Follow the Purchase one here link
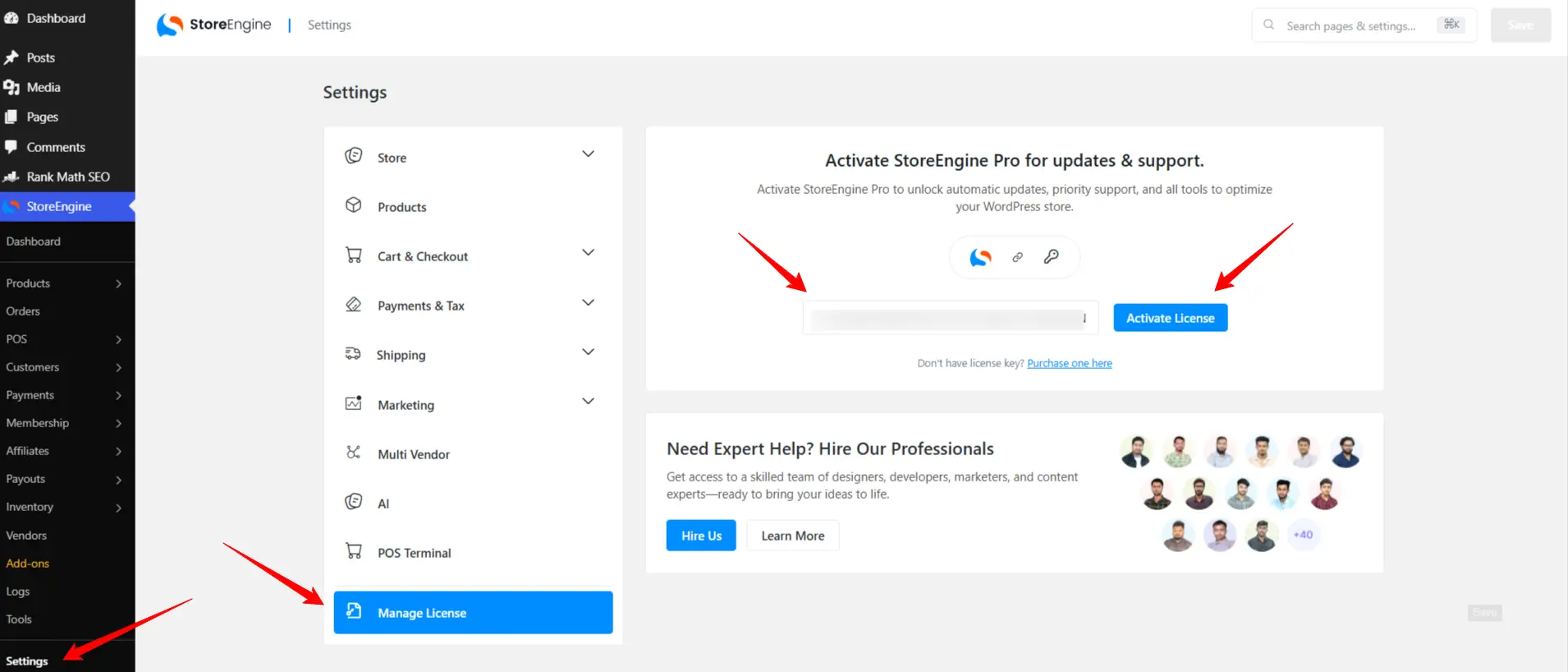The image size is (1568, 672). 1069,363
